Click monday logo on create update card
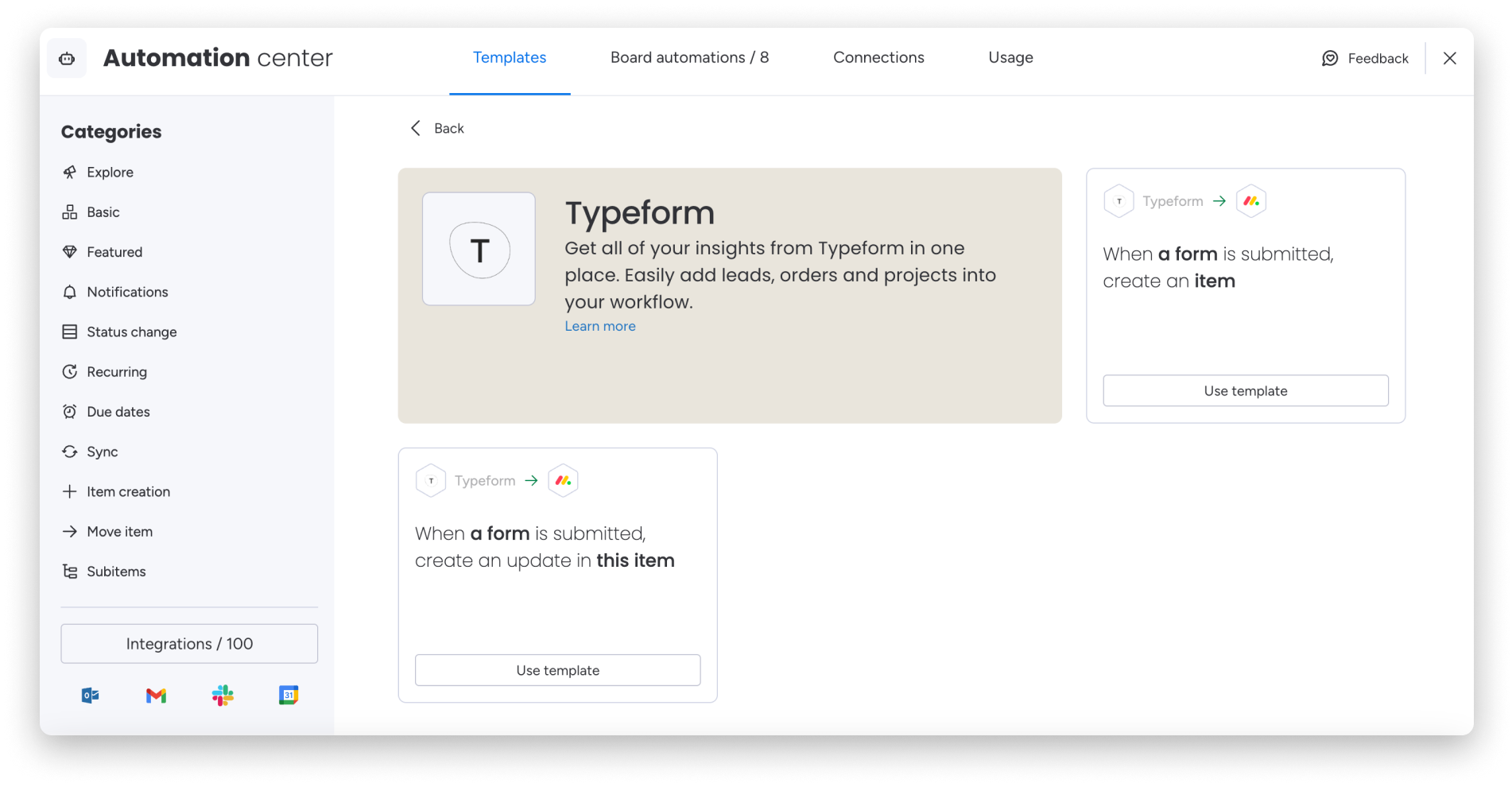 coord(563,481)
